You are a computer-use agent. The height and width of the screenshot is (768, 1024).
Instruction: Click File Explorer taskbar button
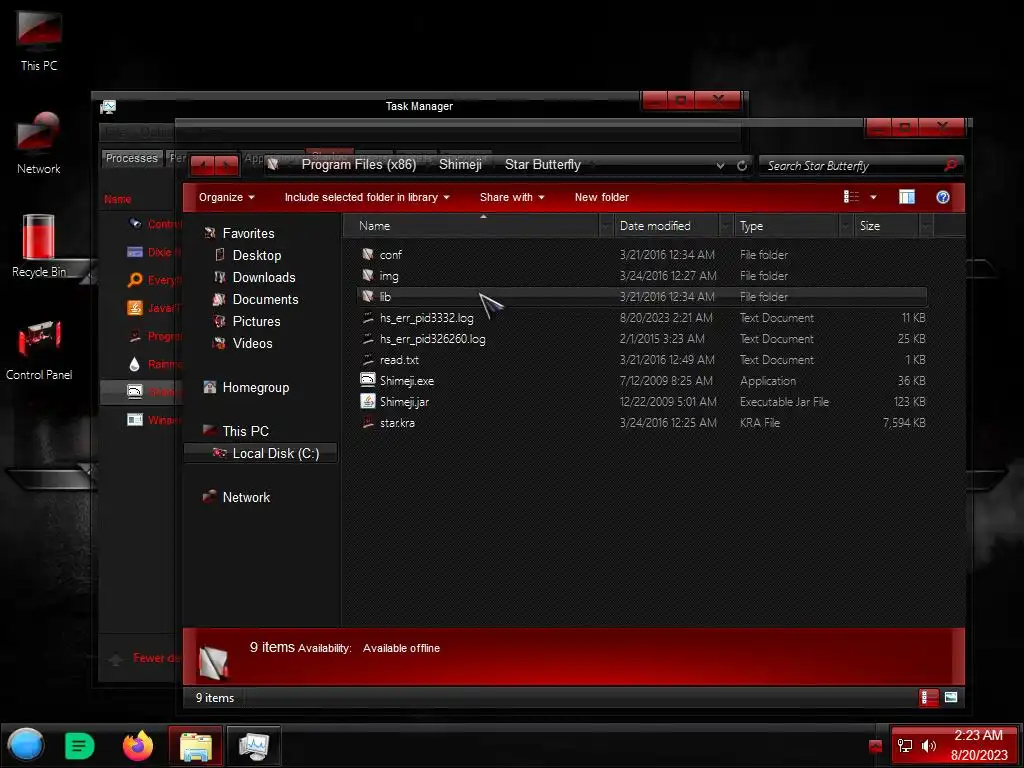[x=195, y=745]
